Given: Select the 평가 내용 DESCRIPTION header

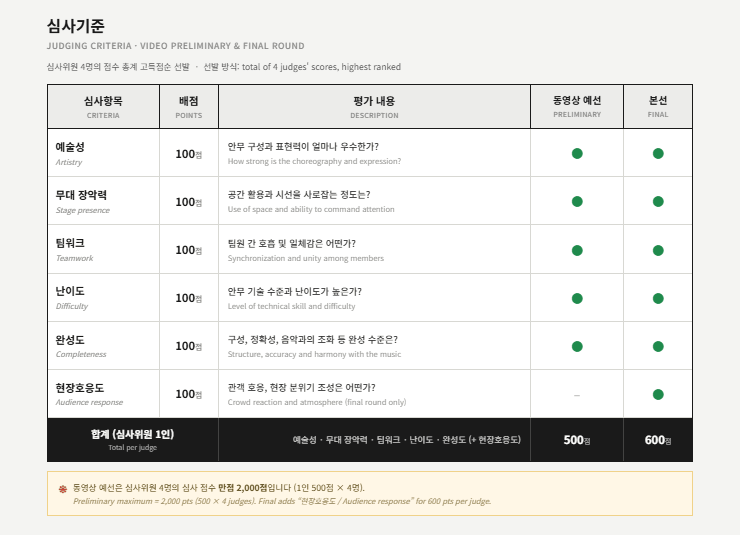Looking at the screenshot, I should coord(374,107).
